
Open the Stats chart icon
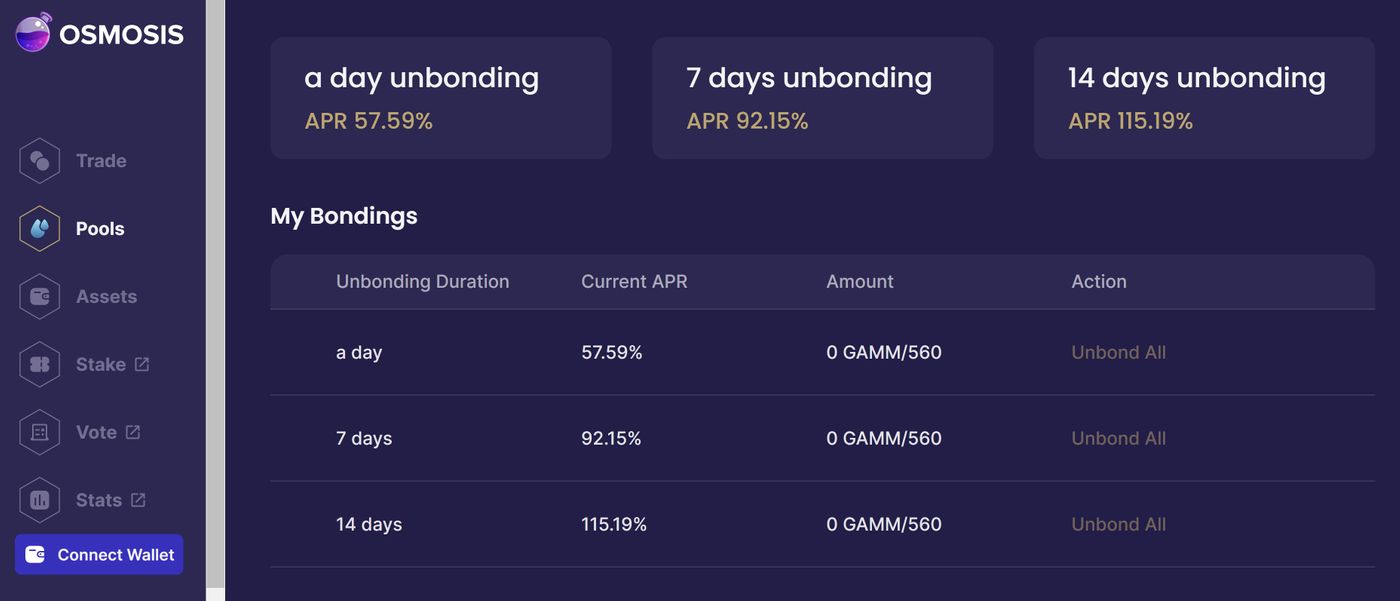40,500
